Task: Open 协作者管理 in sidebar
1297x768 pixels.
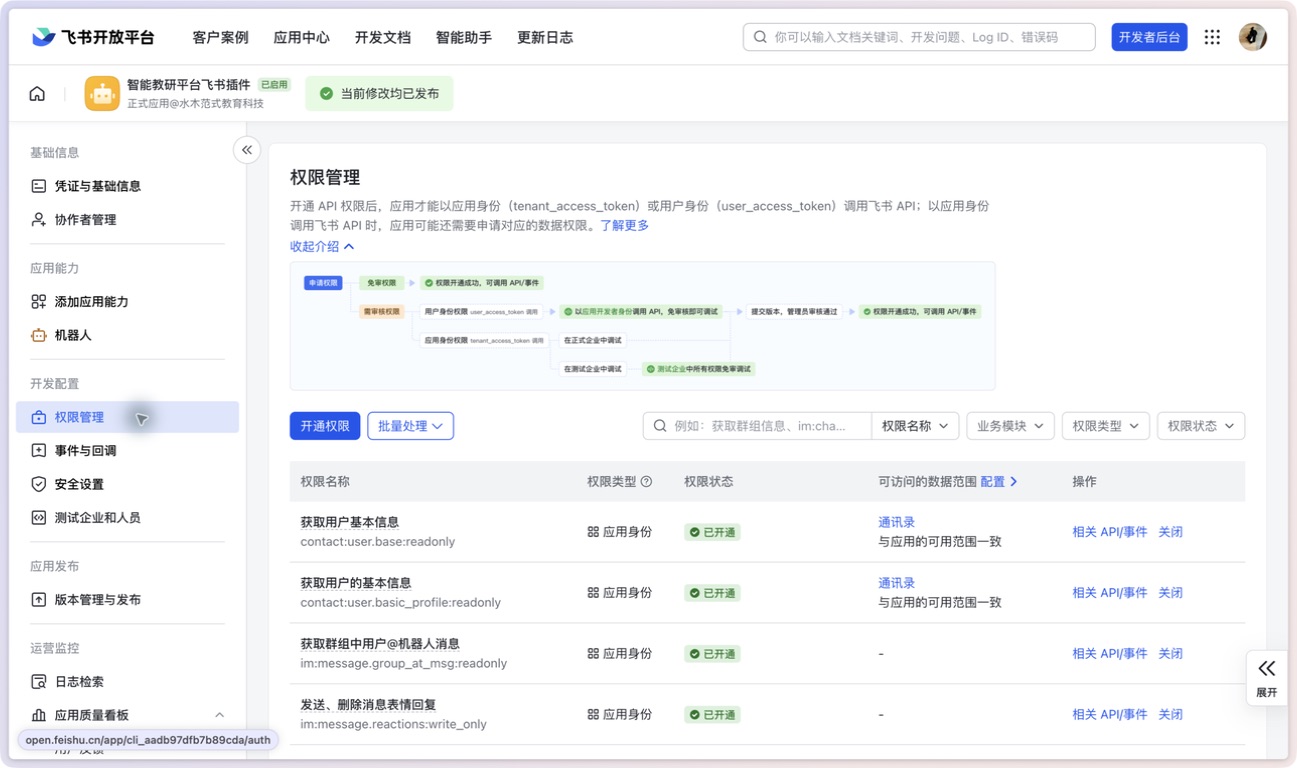Action: (x=127, y=220)
